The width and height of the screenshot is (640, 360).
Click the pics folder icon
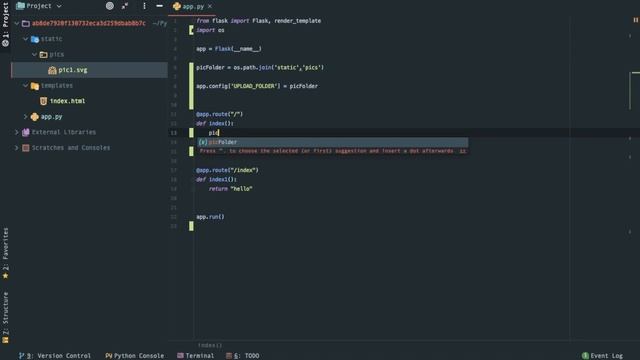(44, 55)
